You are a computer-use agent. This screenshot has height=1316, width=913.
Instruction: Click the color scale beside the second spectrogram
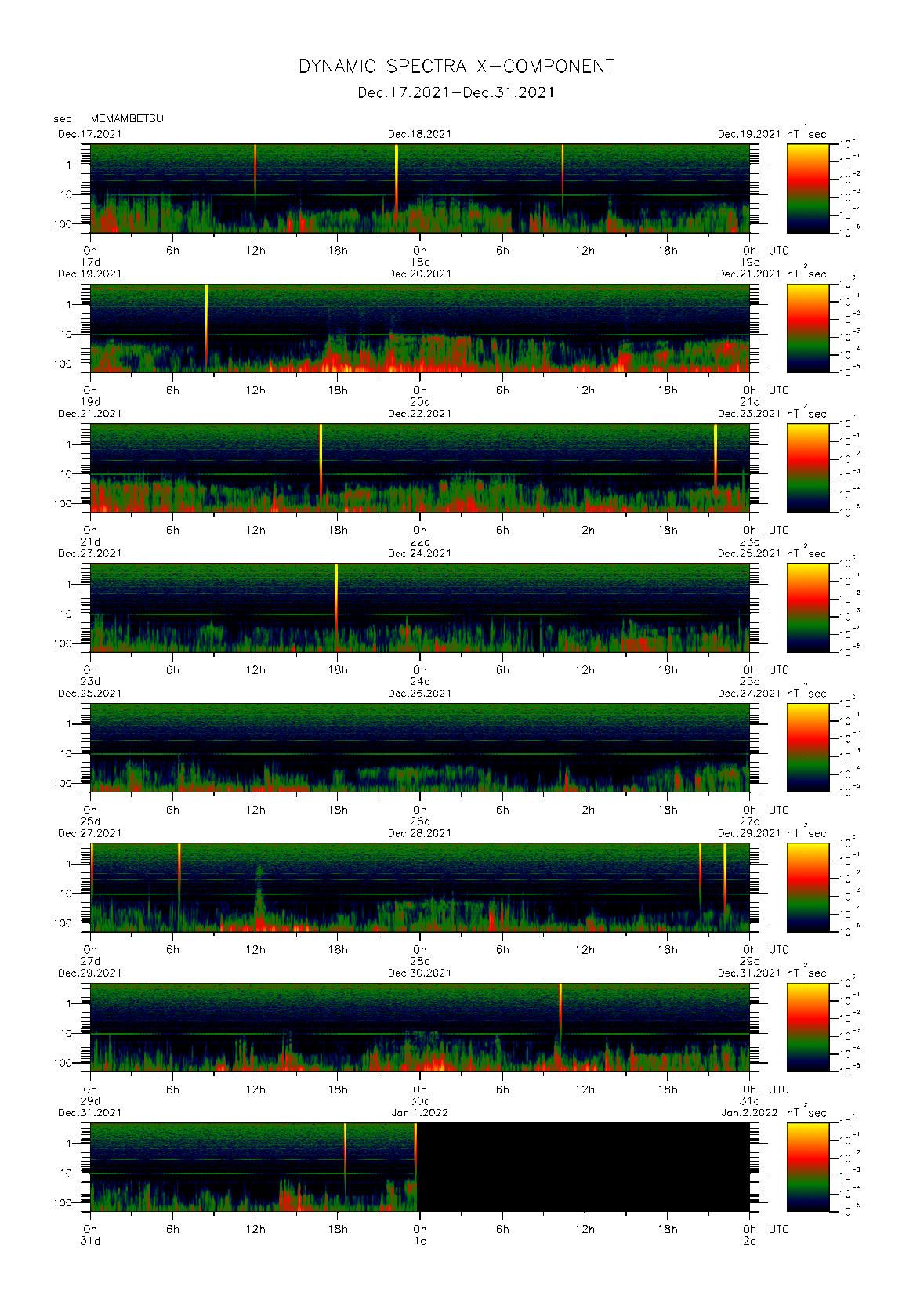[807, 328]
